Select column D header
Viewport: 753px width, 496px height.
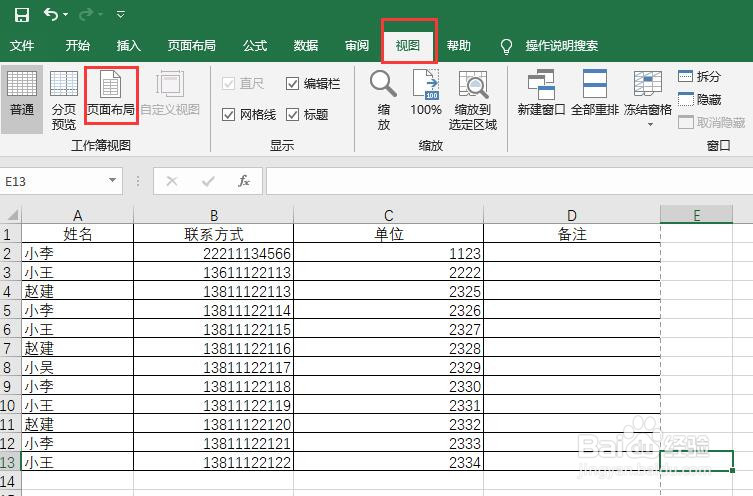coord(571,215)
